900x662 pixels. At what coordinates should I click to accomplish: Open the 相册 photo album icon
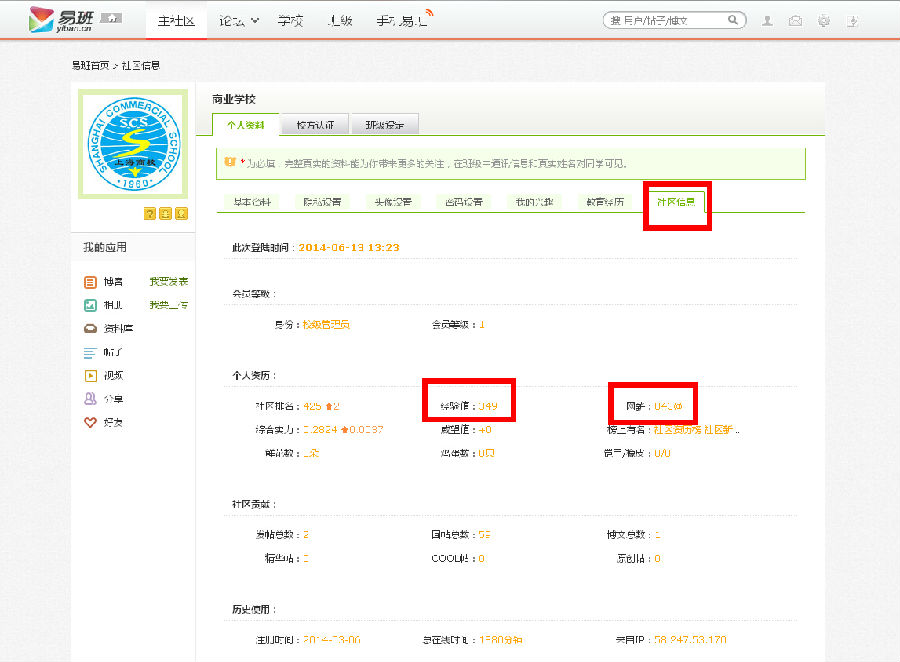point(90,305)
